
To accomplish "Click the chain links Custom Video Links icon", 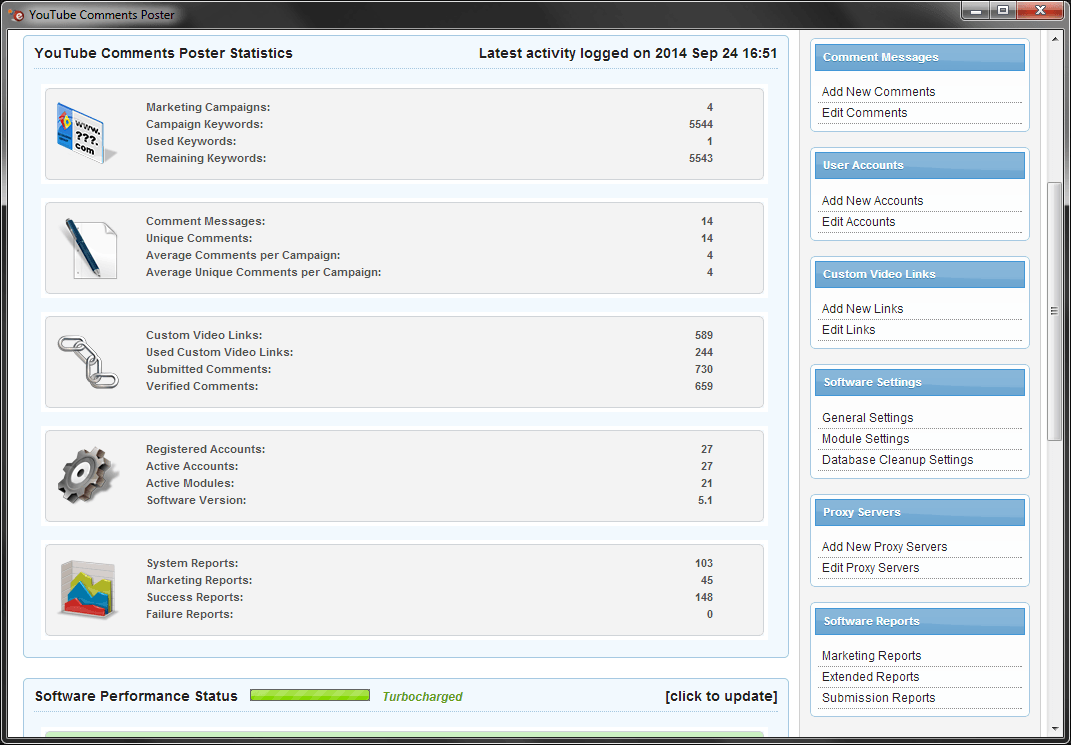I will click(x=88, y=362).
